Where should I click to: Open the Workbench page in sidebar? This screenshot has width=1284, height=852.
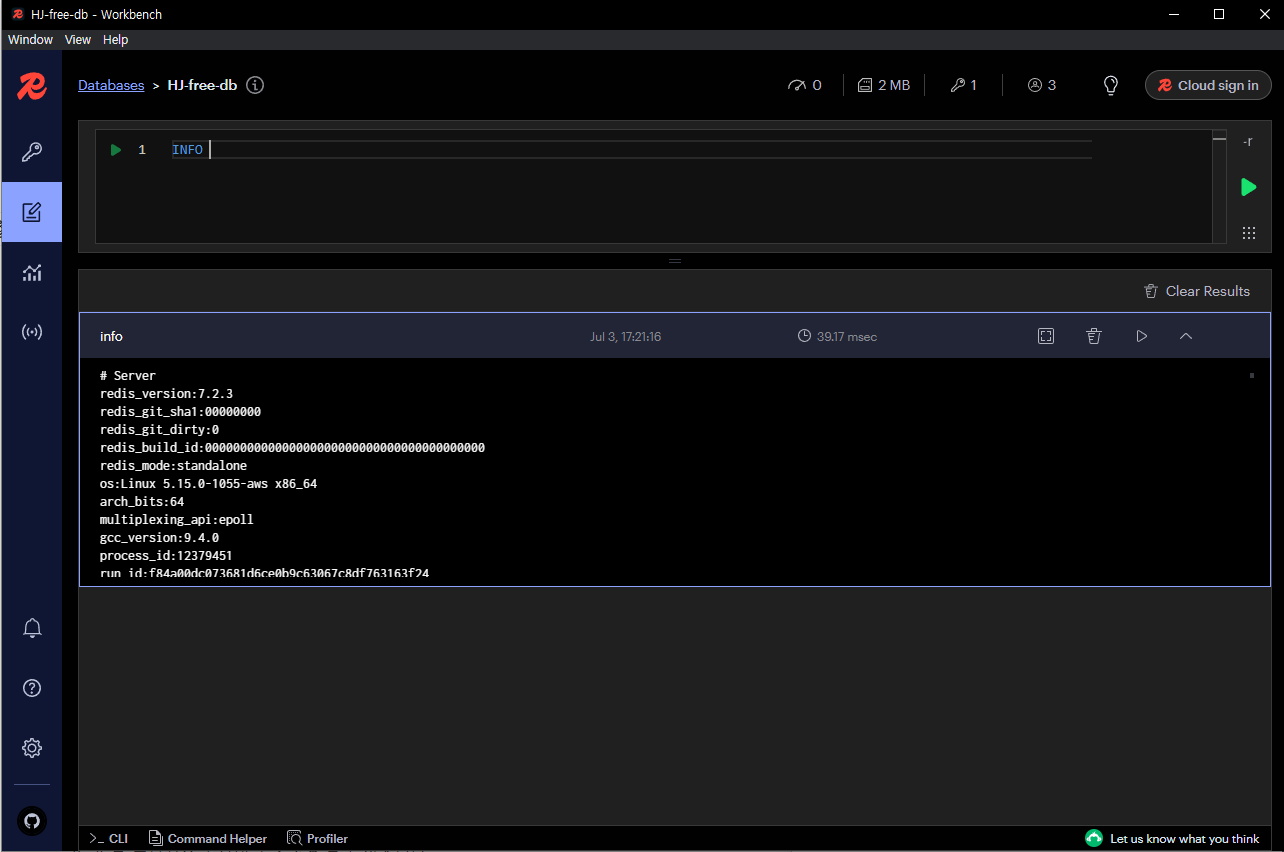pos(32,212)
